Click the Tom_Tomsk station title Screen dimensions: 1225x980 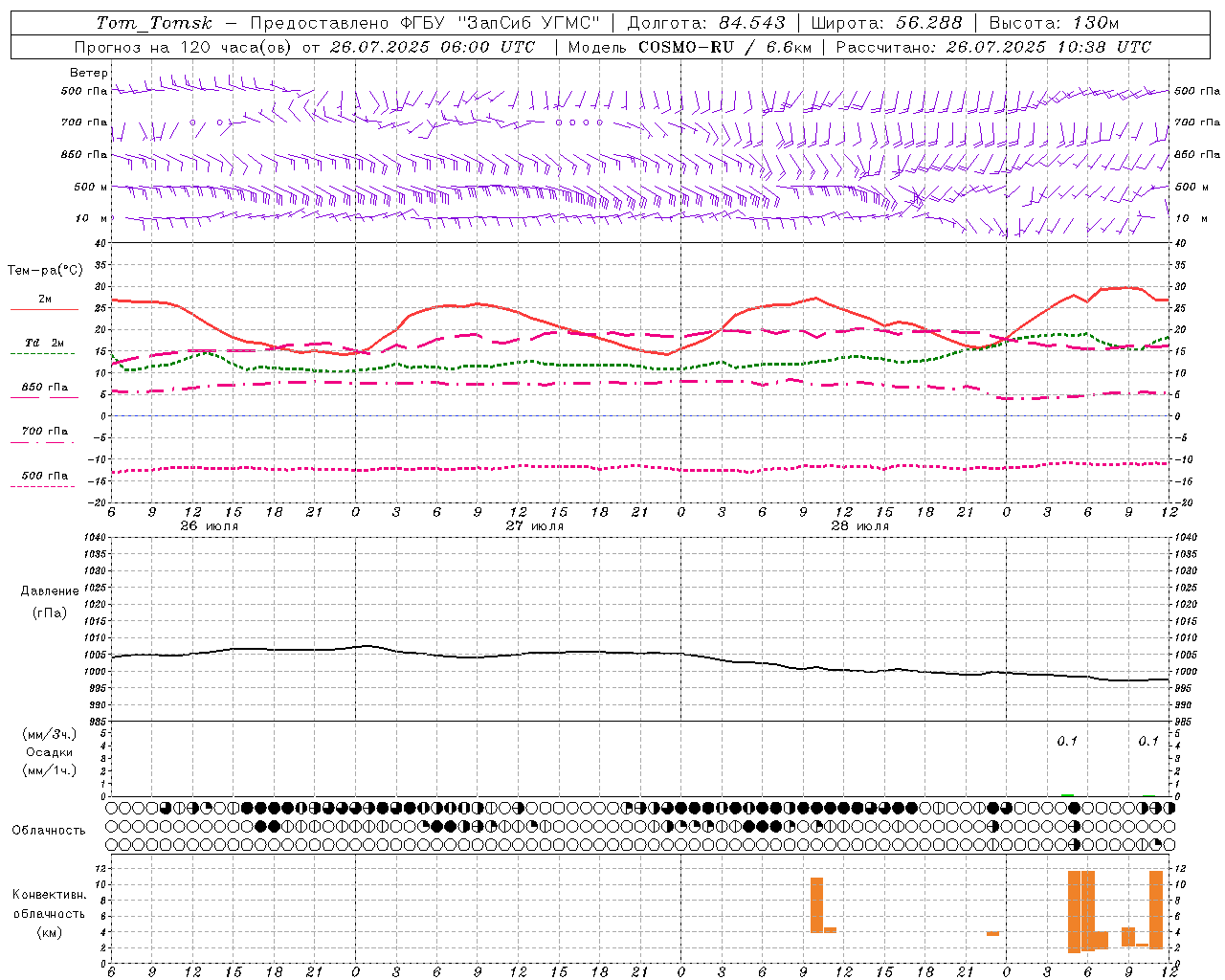(x=154, y=23)
